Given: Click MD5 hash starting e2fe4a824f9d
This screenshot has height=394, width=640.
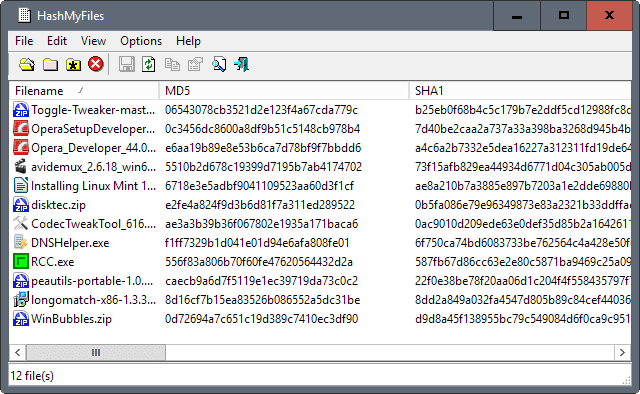Looking at the screenshot, I should [260, 205].
